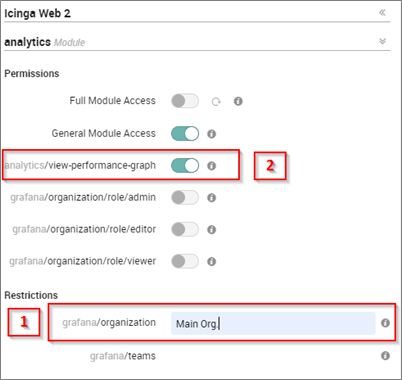Expand the analytics Module double chevron
This screenshot has height=380, width=402.
pos(382,41)
